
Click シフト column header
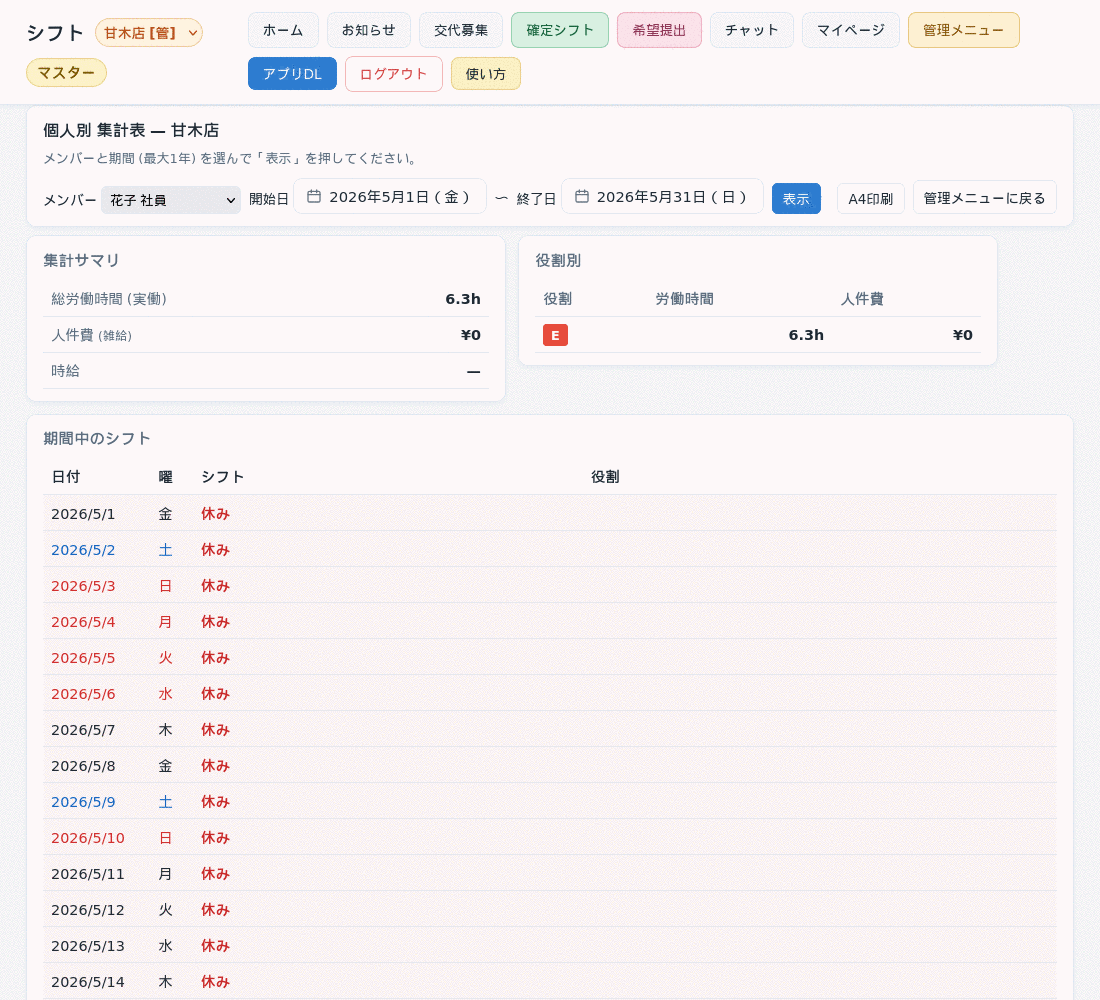(x=222, y=476)
